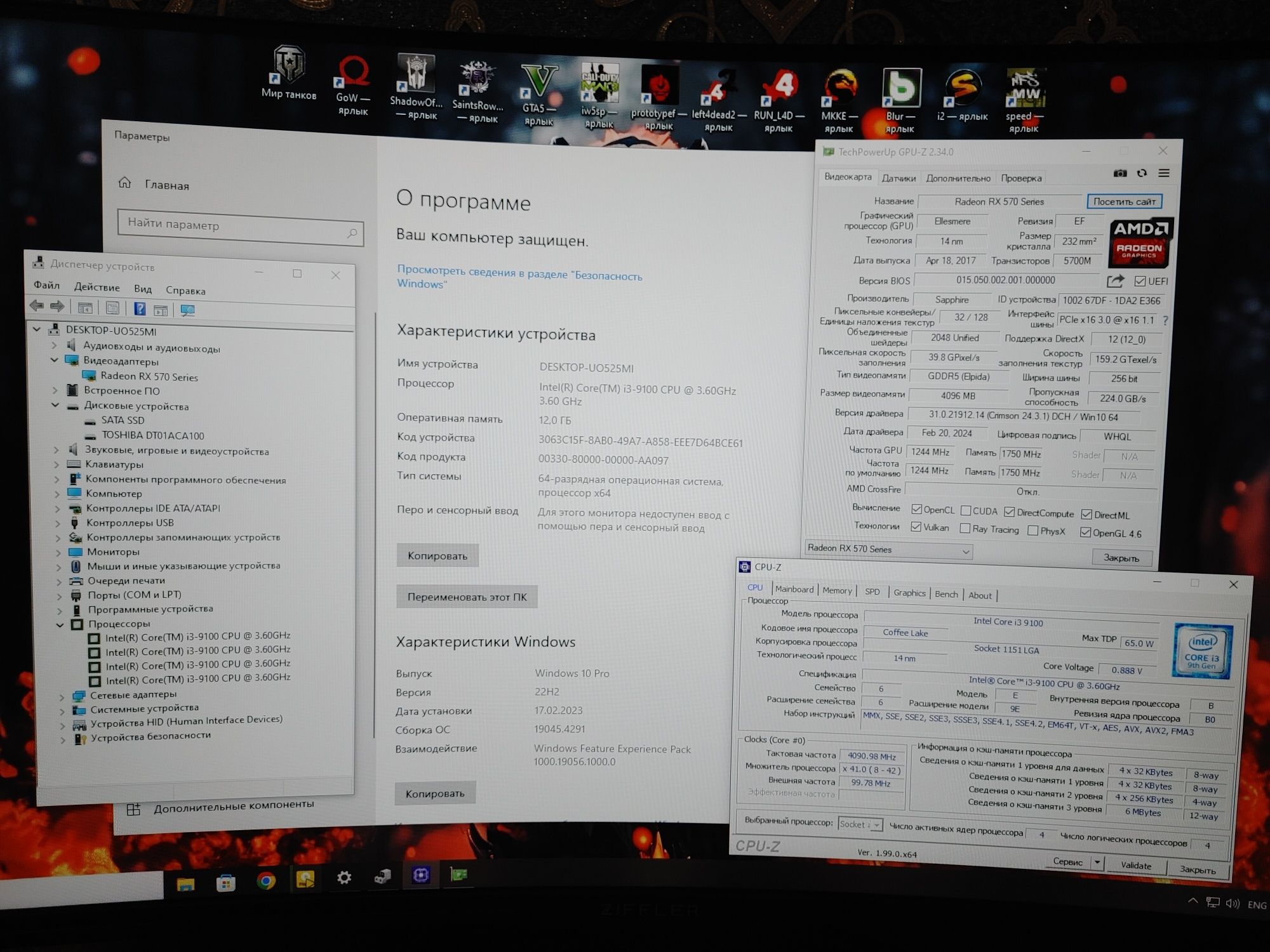
Task: Open the Сервис dropdown arrow in CPU-Z
Action: (1097, 863)
